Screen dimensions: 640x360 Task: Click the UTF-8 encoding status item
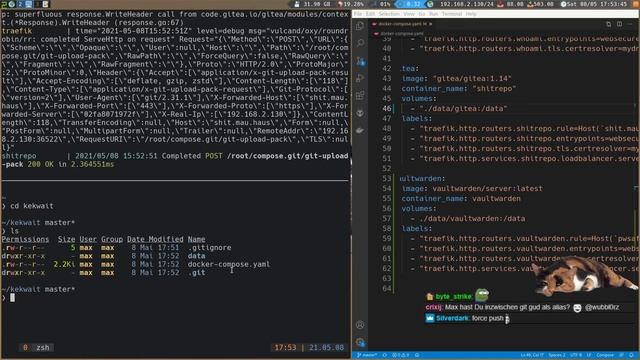pos(576,355)
